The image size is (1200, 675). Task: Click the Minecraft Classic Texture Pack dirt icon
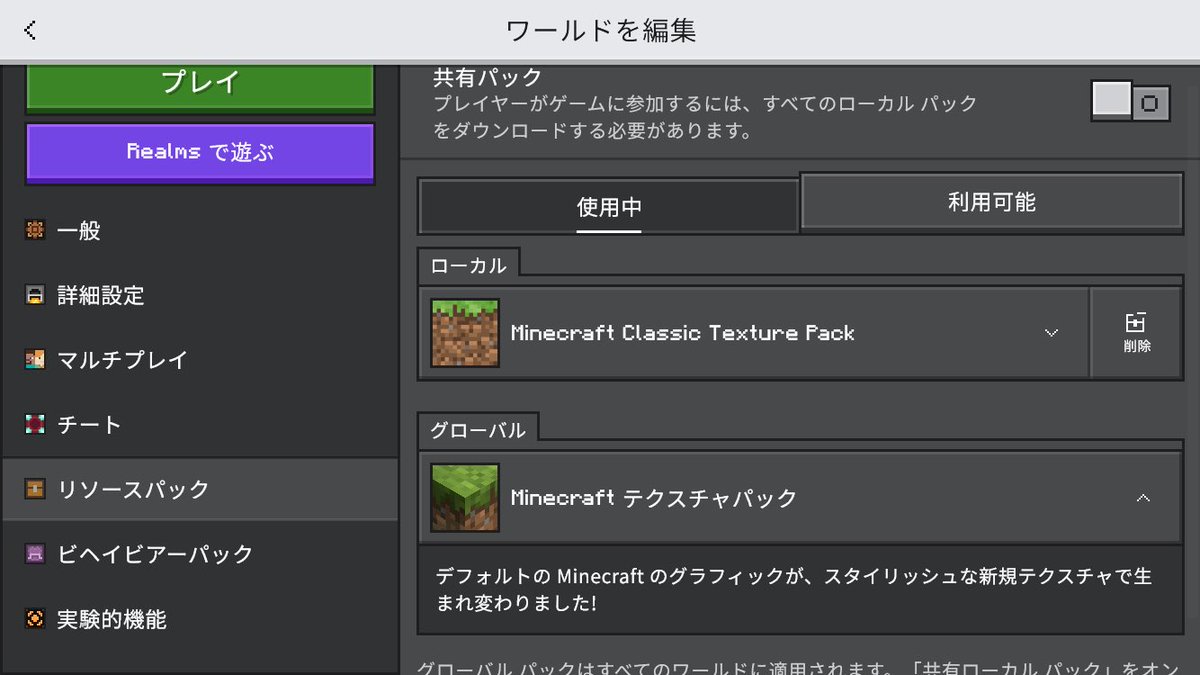point(464,332)
